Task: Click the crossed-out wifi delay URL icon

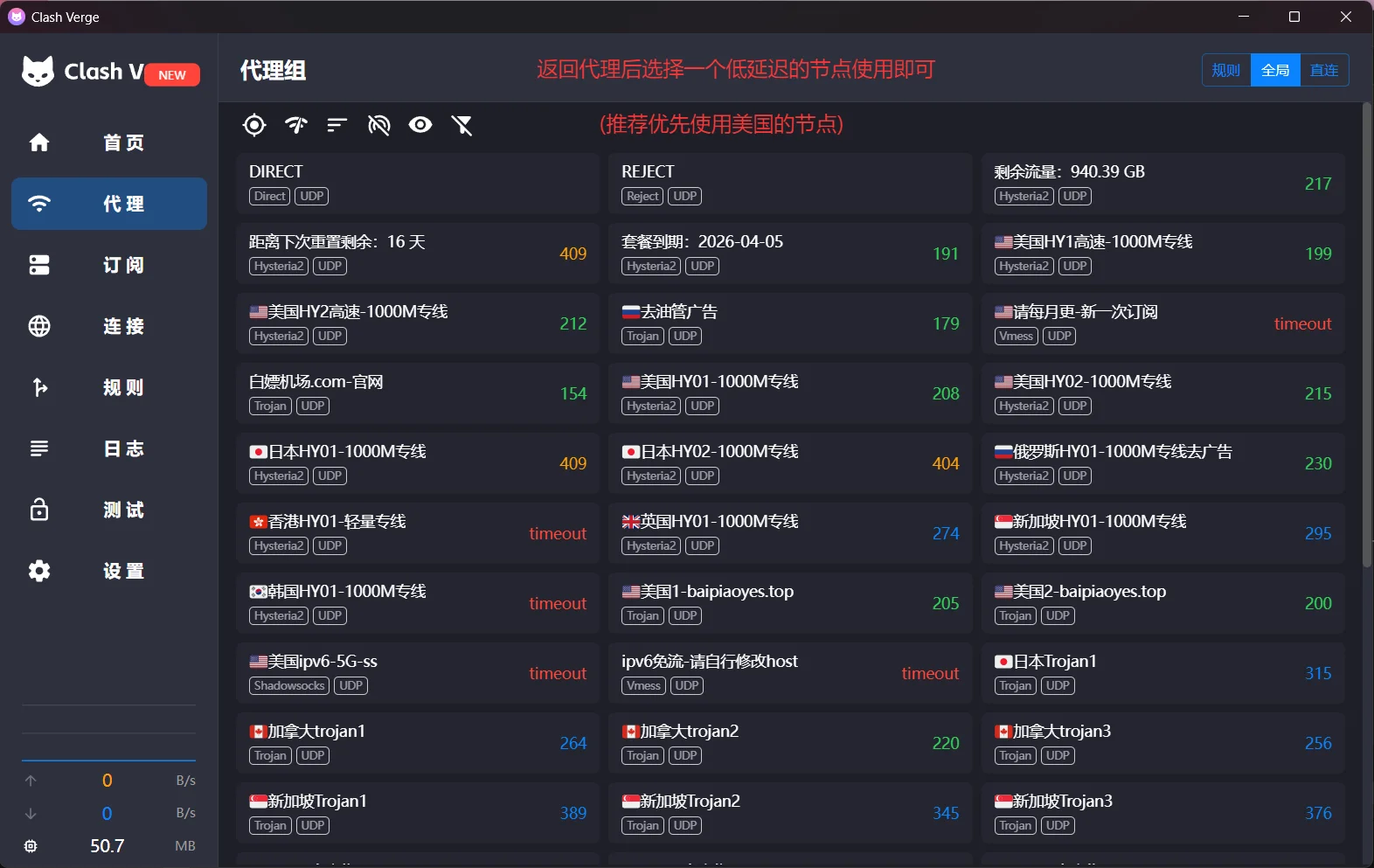Action: (x=379, y=125)
